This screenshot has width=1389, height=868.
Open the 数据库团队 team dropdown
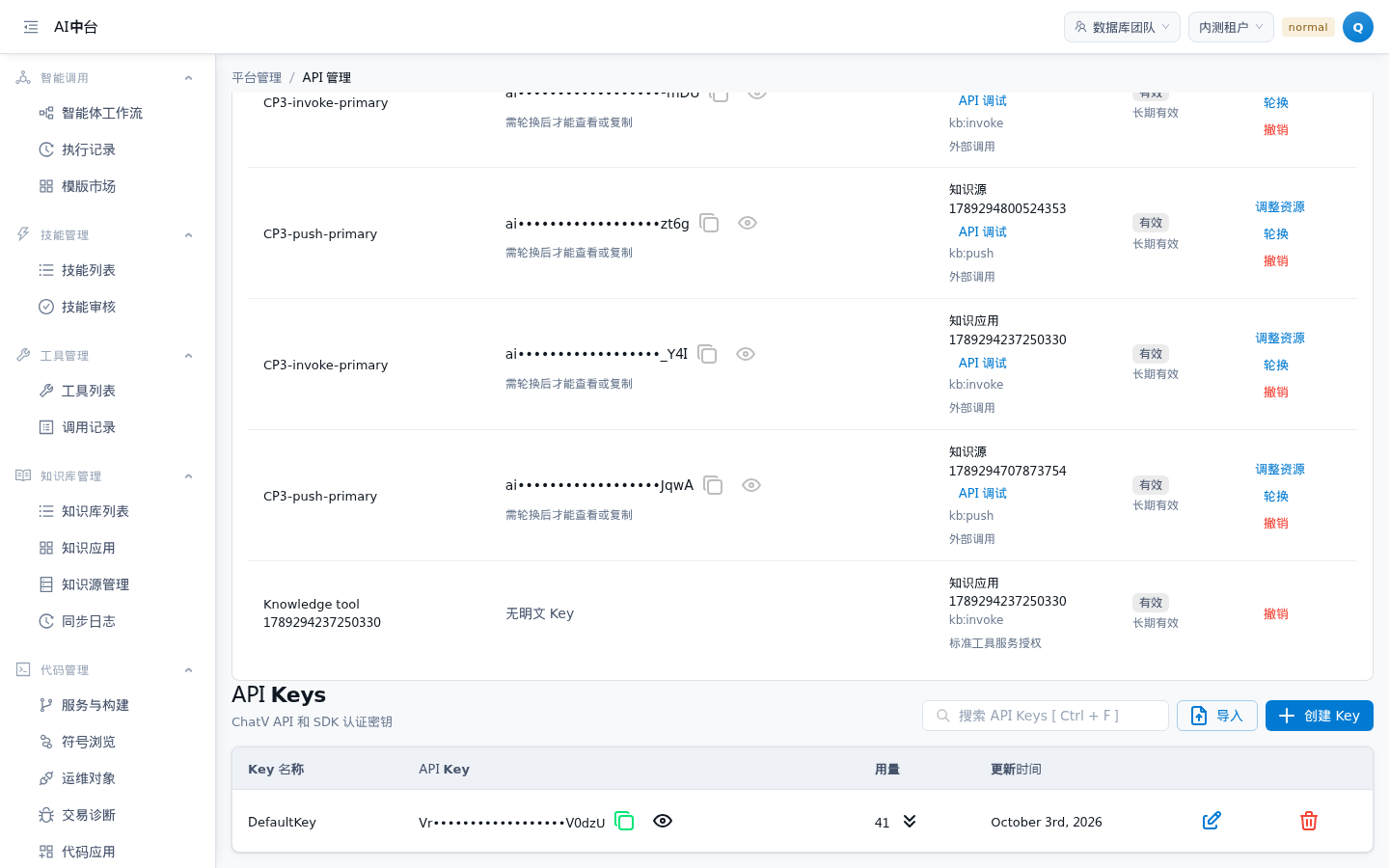pos(1122,27)
